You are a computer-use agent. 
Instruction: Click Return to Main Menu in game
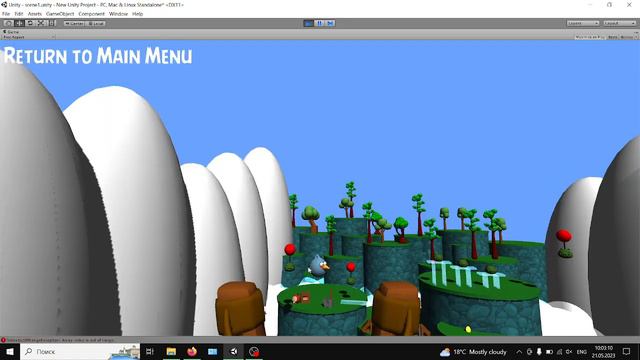coord(98,56)
